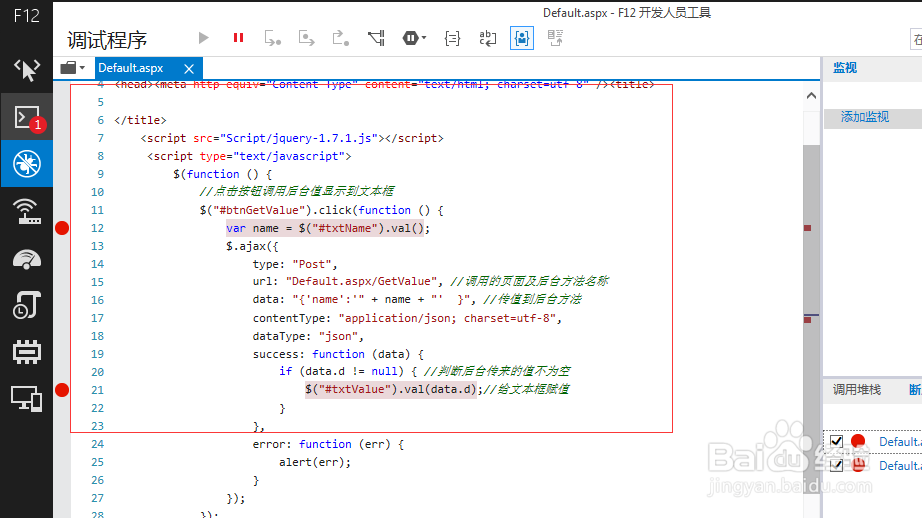Select the DOM Explorer element picker icon
Viewport: 922px width, 518px height.
pos(26,69)
